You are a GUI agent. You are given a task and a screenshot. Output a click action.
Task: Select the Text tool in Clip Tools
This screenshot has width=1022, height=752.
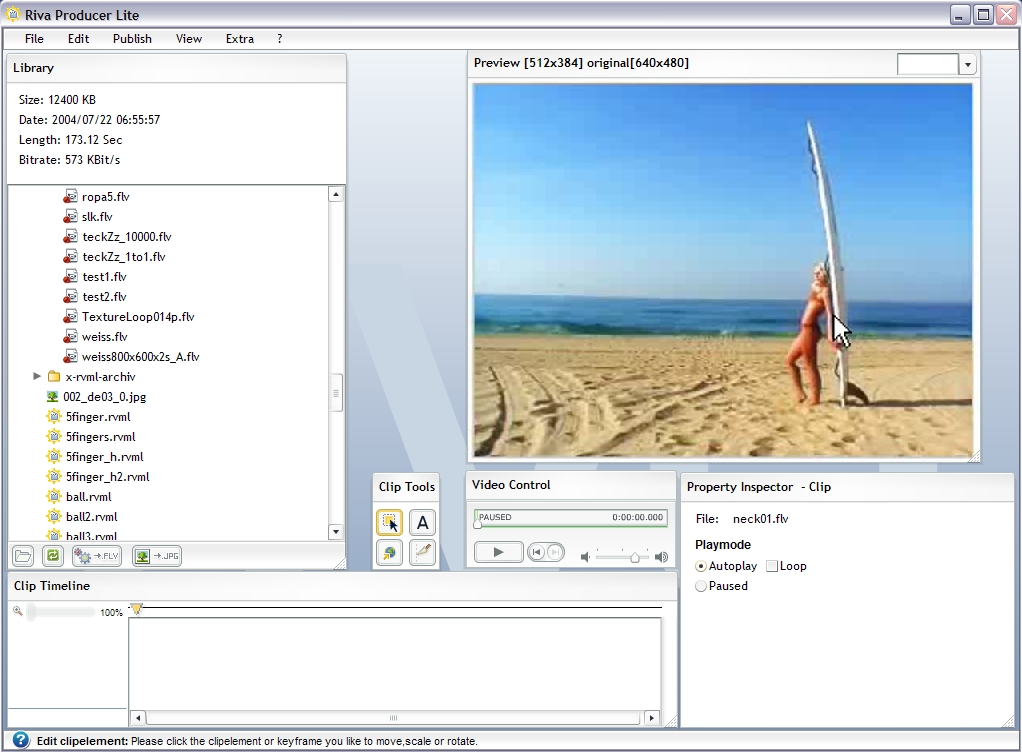point(422,522)
